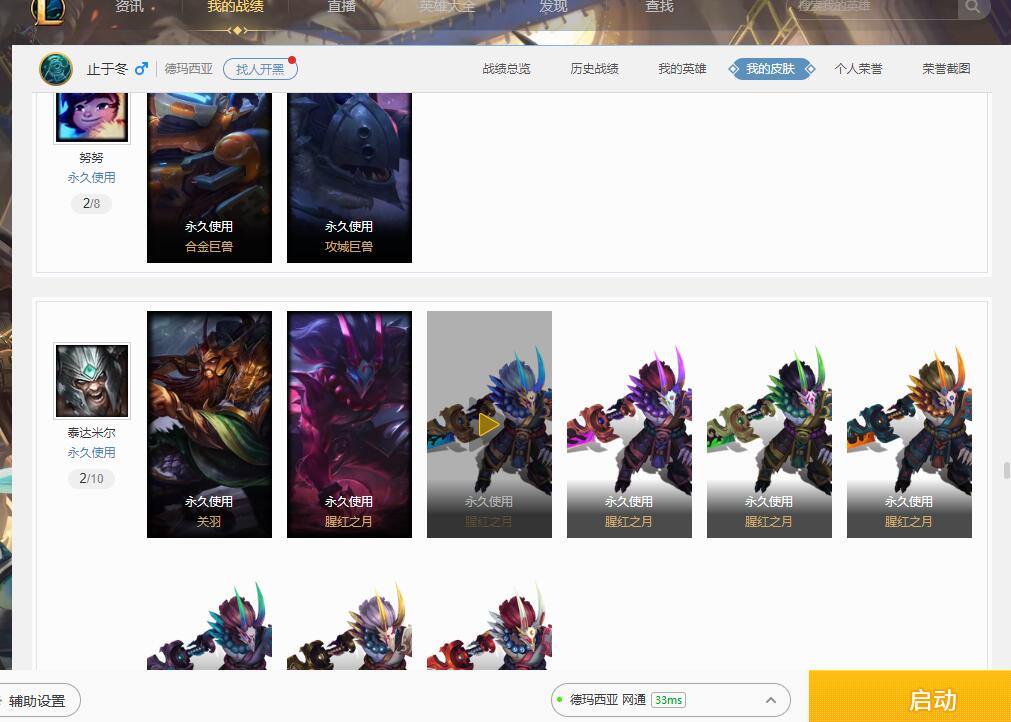Screen dimensions: 1011x722
Task: Click the 德玛西亚 server label beside the name
Action: [188, 69]
